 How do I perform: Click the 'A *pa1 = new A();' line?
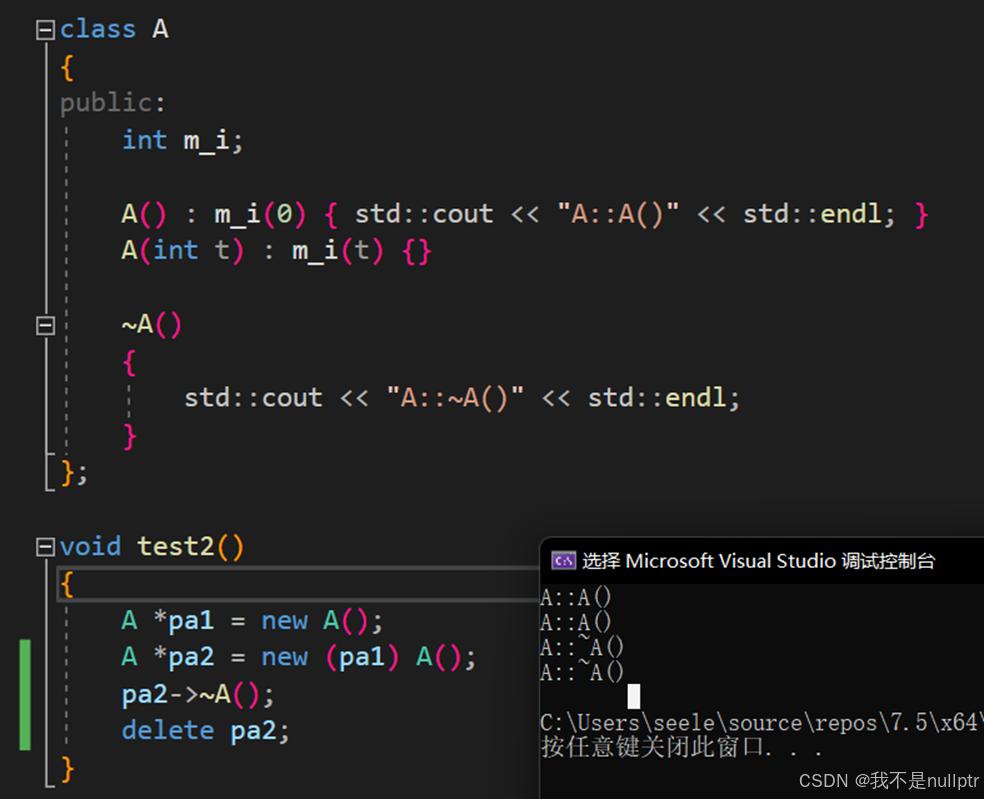[252, 621]
